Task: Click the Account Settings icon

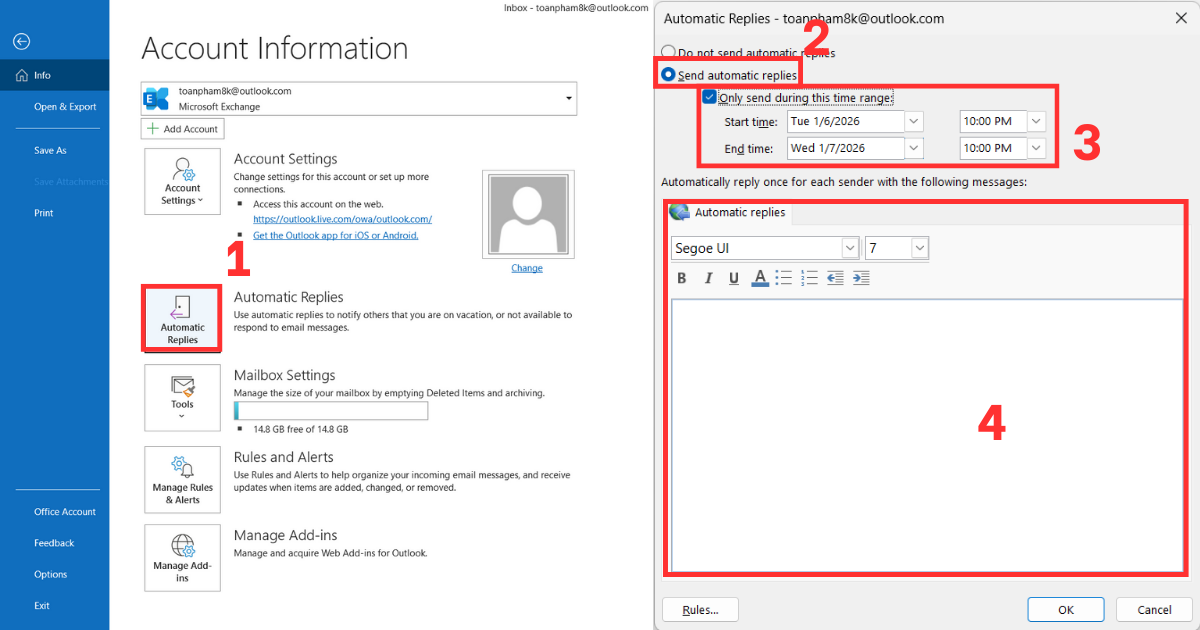Action: pos(181,180)
